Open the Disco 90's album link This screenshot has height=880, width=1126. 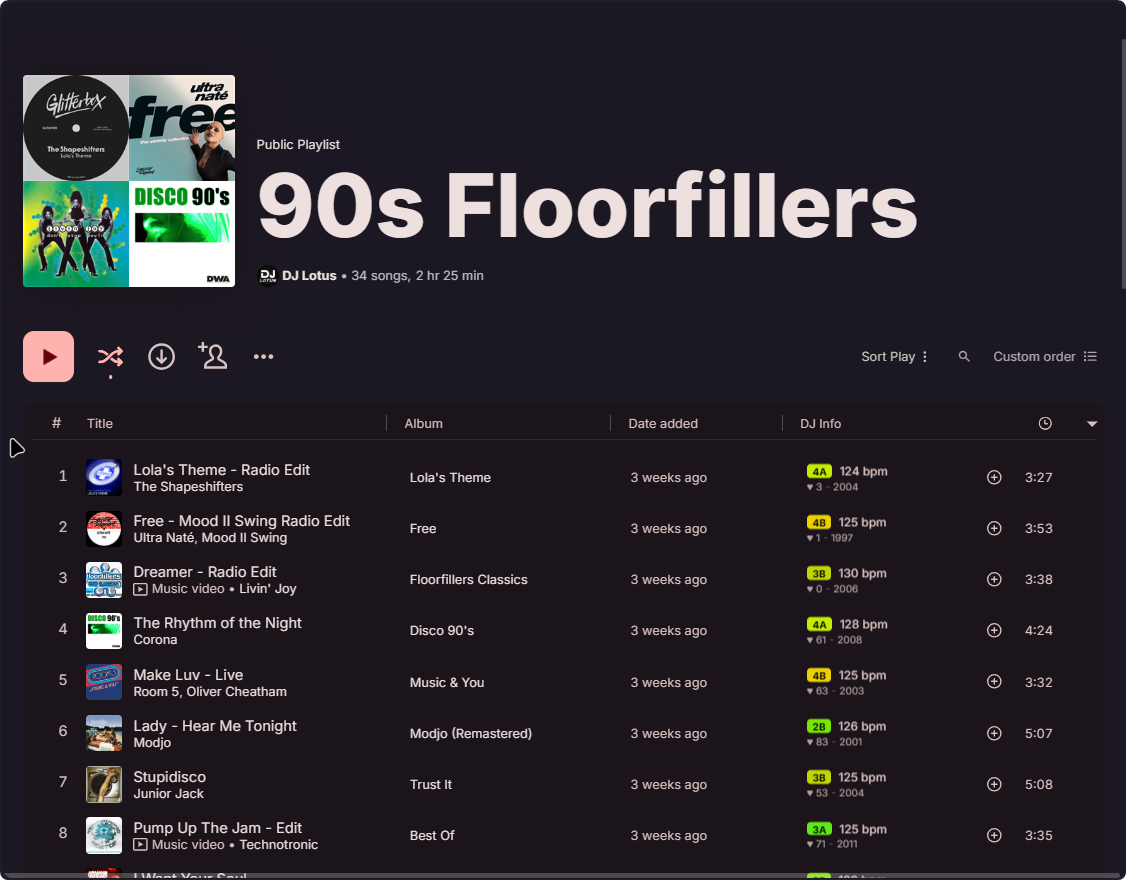click(x=442, y=631)
